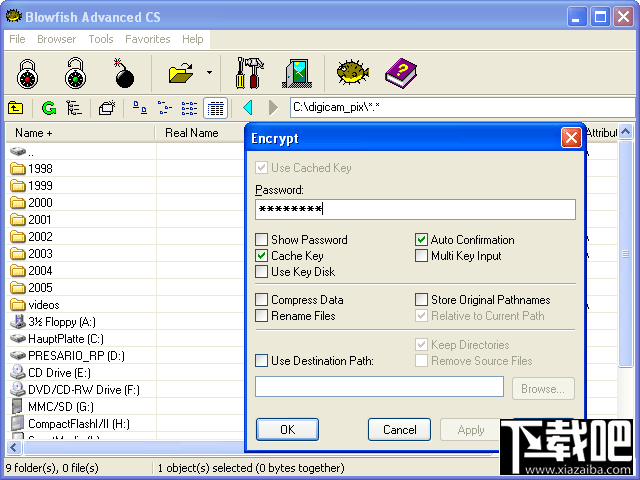Confirm encryption with OK button
Image resolution: width=640 pixels, height=480 pixels.
click(287, 429)
